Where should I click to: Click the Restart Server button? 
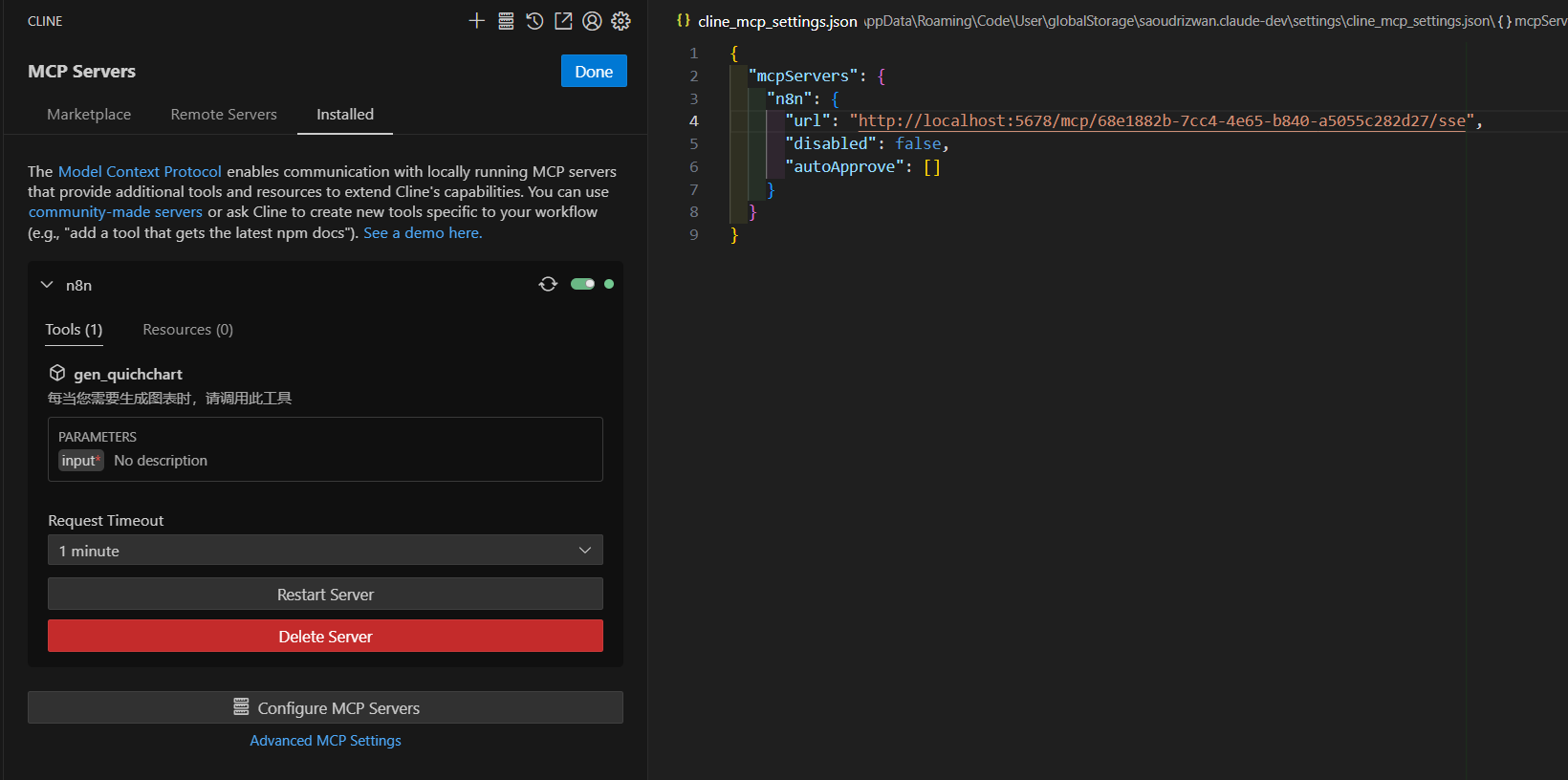pos(325,594)
